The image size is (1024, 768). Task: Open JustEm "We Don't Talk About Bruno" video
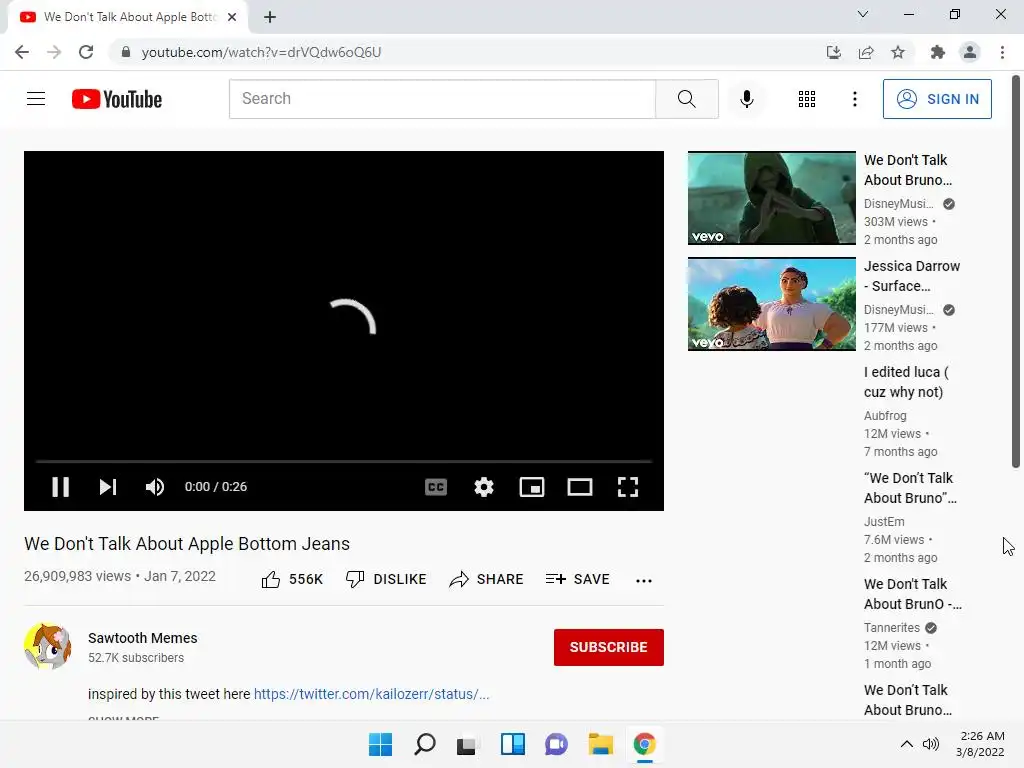910,488
